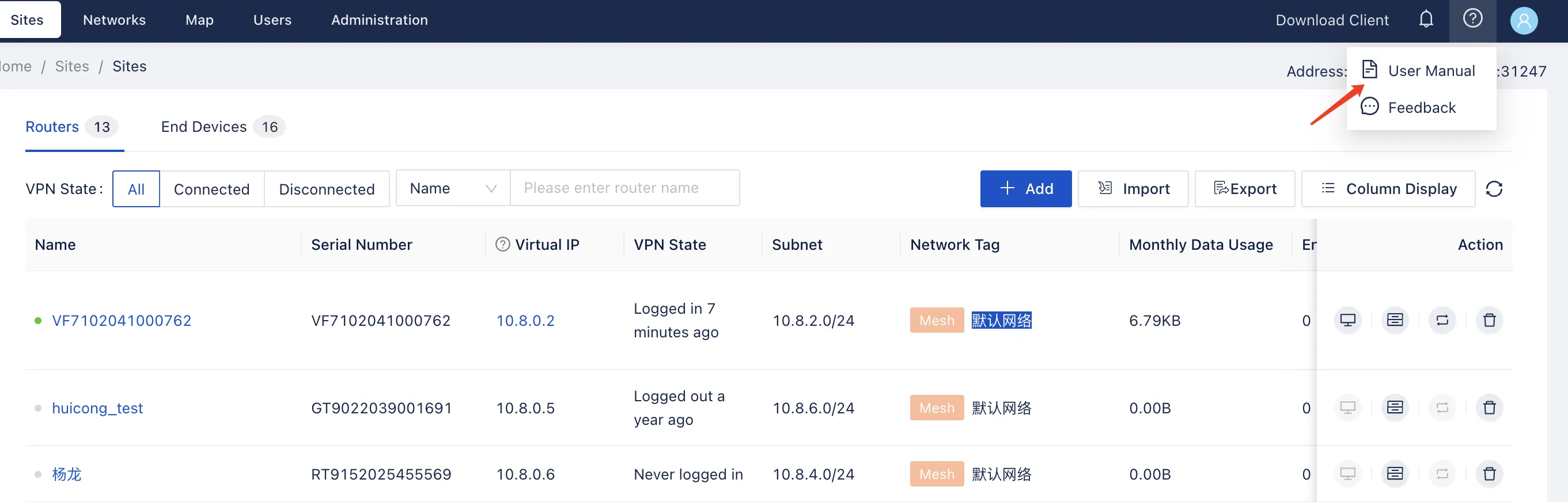Click sync icon for huicong_test
1568x502 pixels.
point(1442,408)
